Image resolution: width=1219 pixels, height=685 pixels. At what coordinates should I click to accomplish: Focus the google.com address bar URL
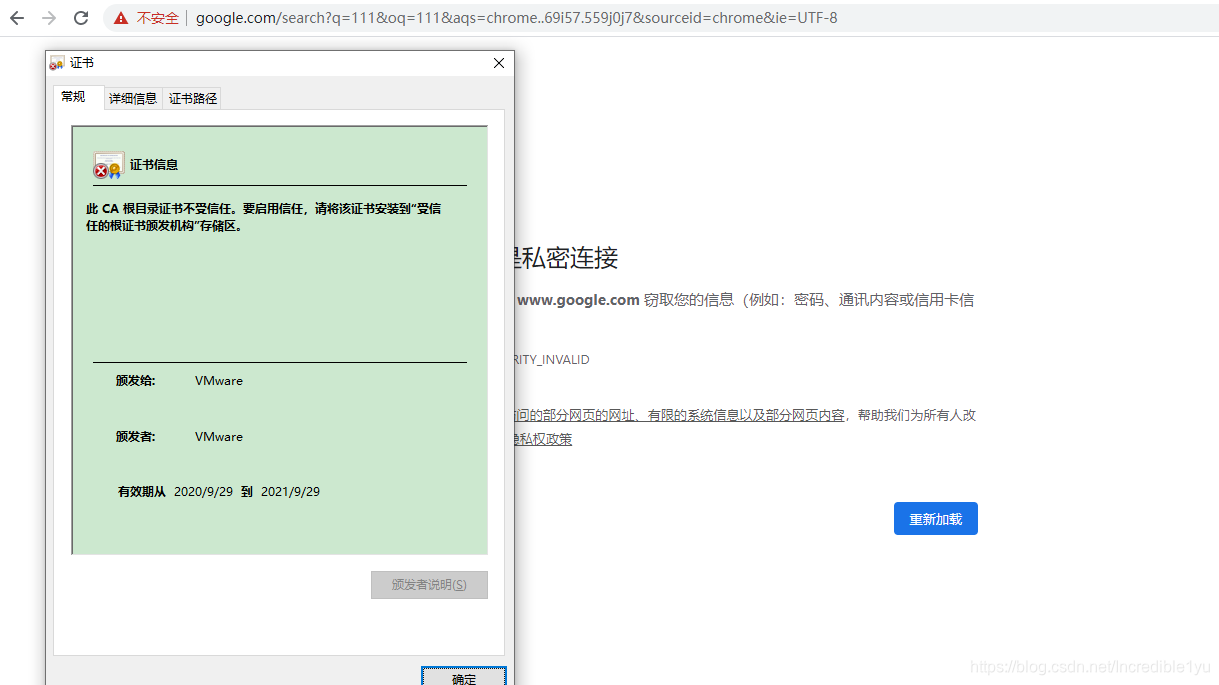click(x=517, y=18)
